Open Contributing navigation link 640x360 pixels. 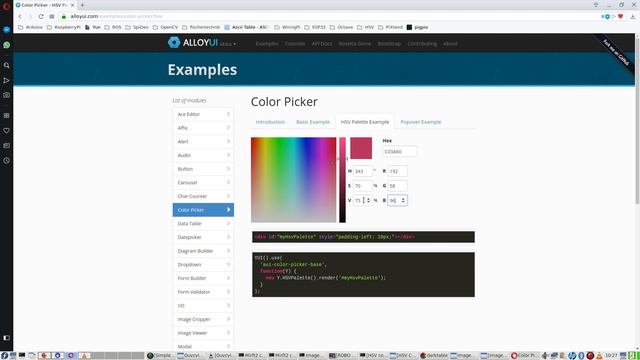click(x=422, y=44)
